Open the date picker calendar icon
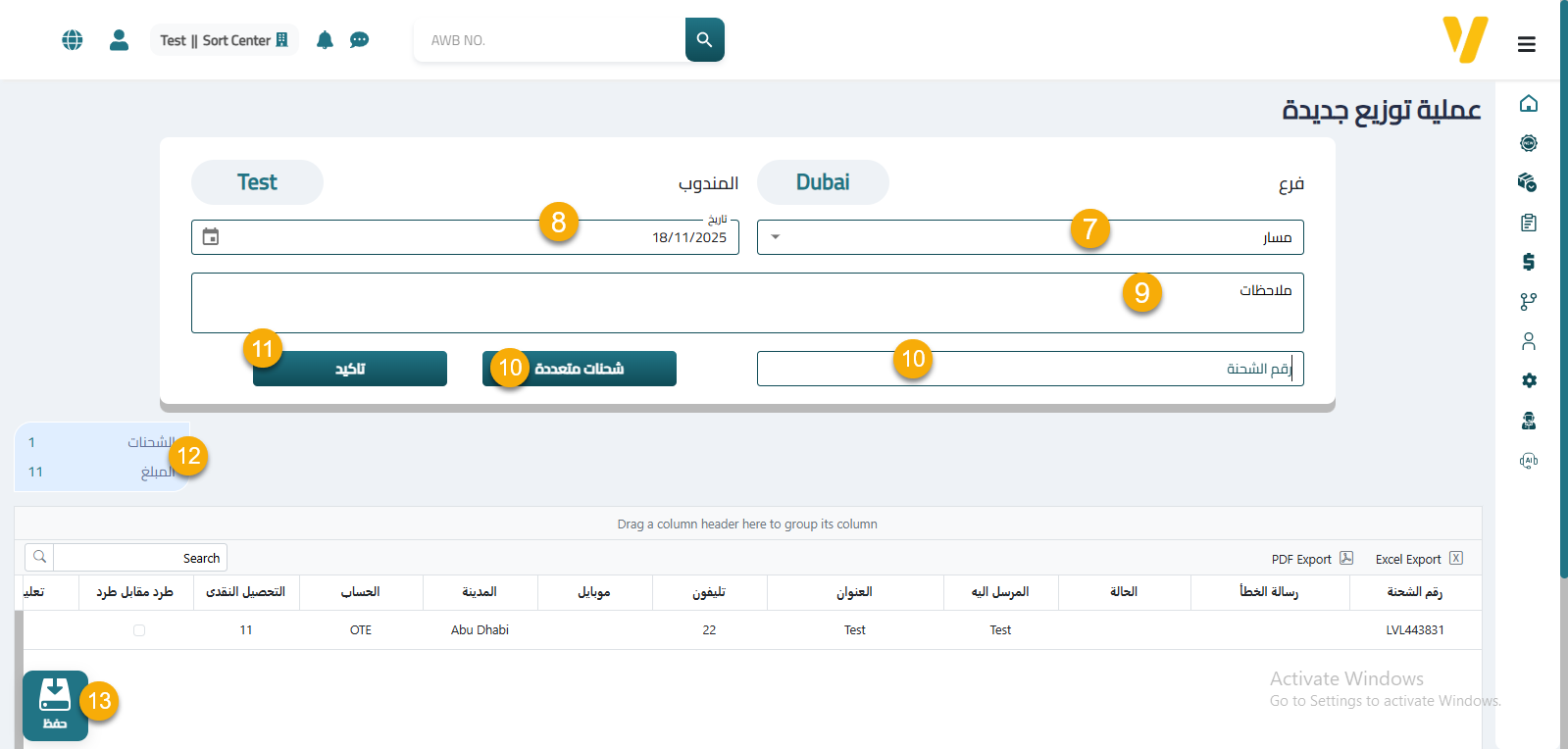 (211, 237)
